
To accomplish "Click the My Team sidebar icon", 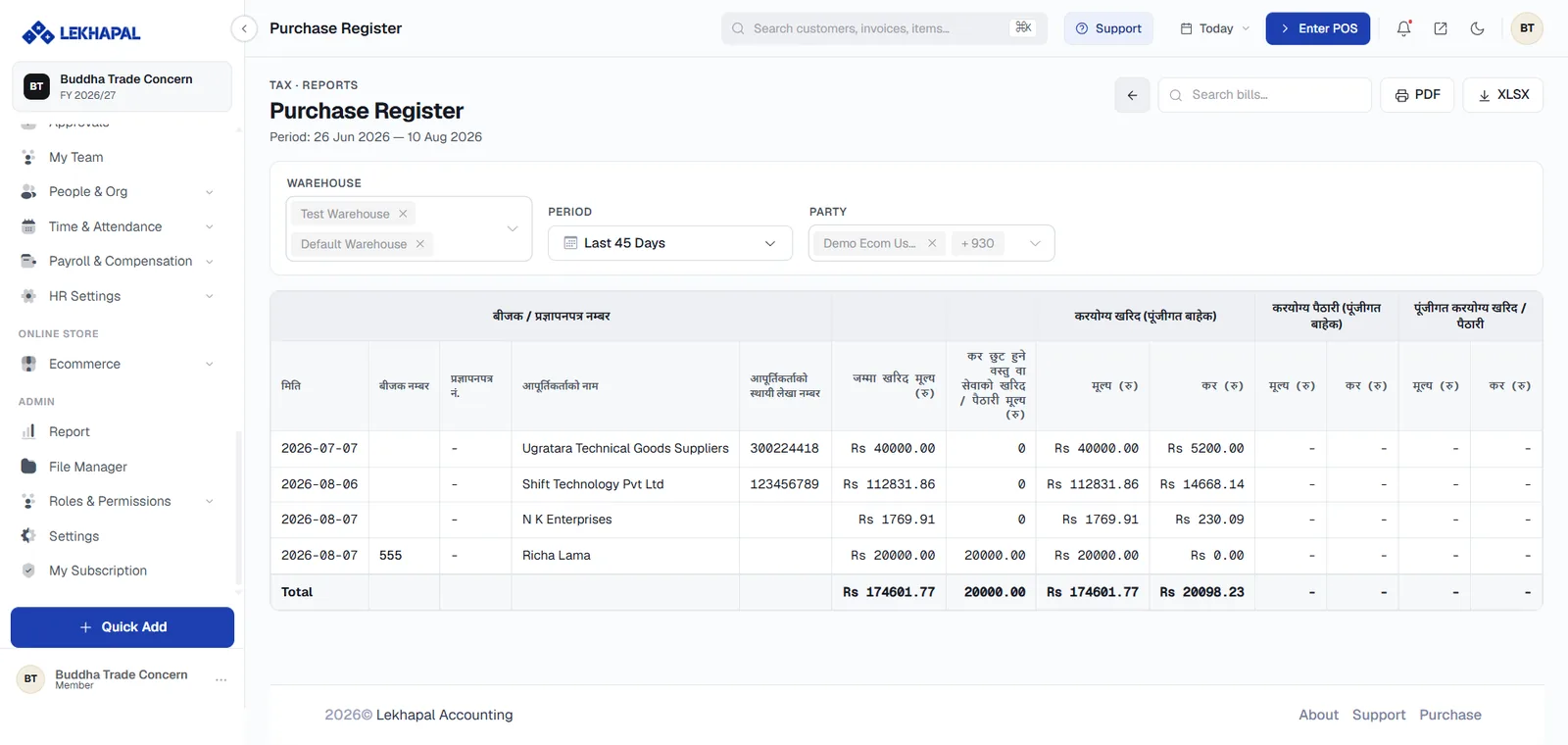I will 28,157.
